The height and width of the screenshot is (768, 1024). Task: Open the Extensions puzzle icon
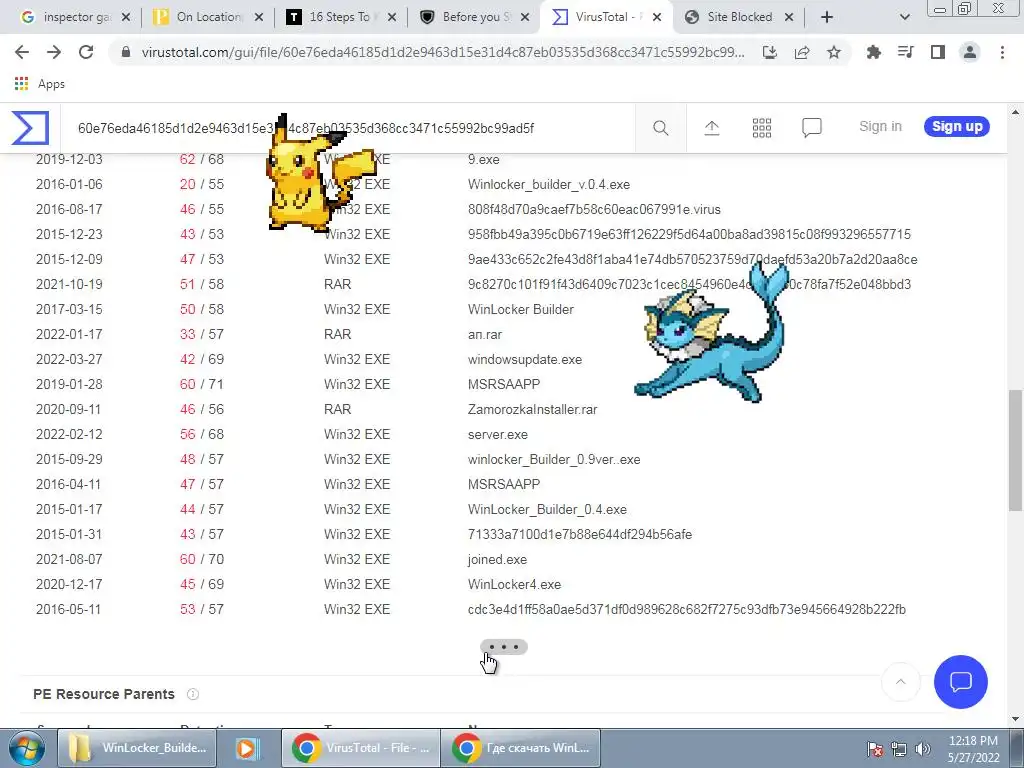pyautogui.click(x=873, y=52)
